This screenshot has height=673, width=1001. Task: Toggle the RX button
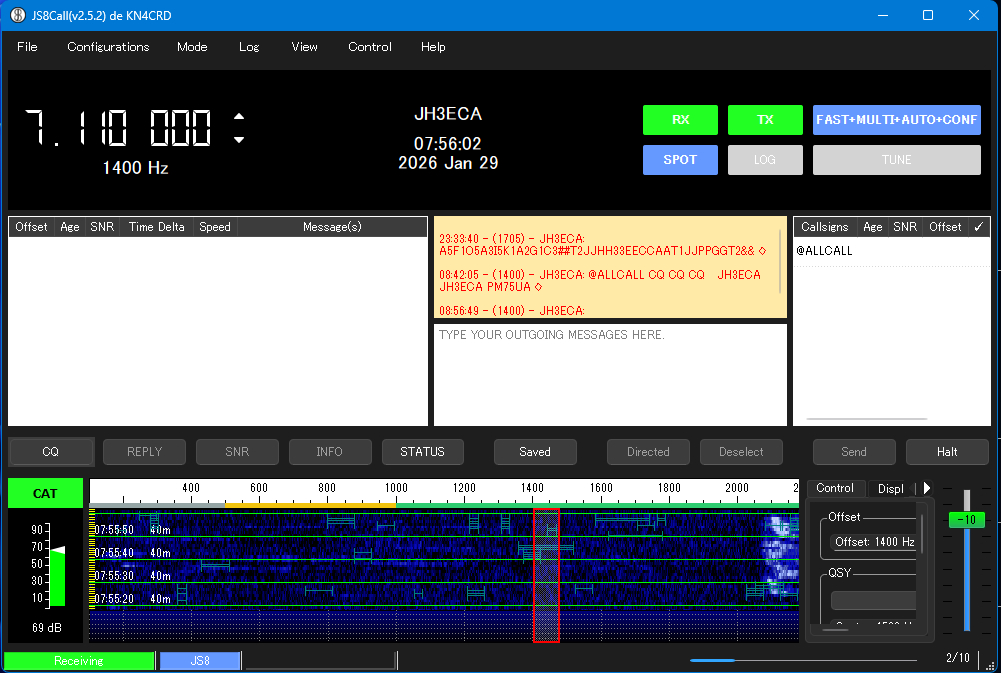pyautogui.click(x=680, y=120)
